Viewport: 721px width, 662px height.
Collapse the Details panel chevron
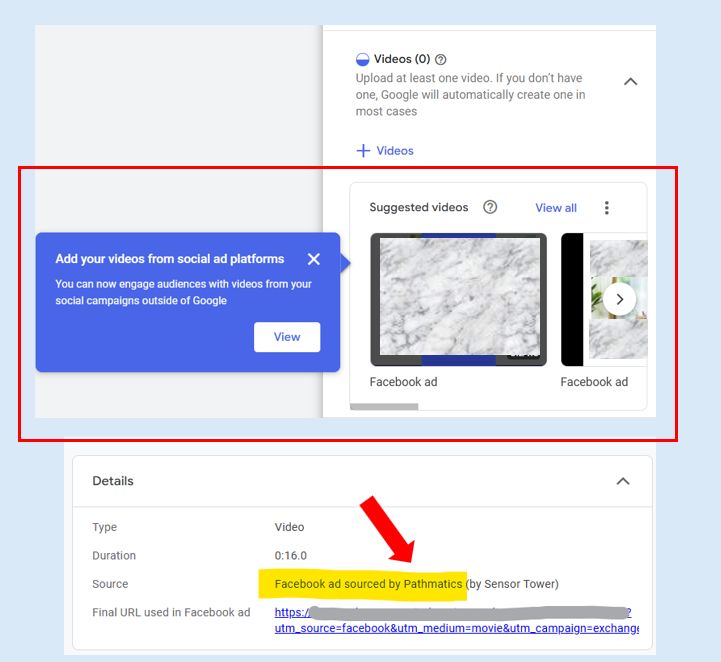click(623, 481)
